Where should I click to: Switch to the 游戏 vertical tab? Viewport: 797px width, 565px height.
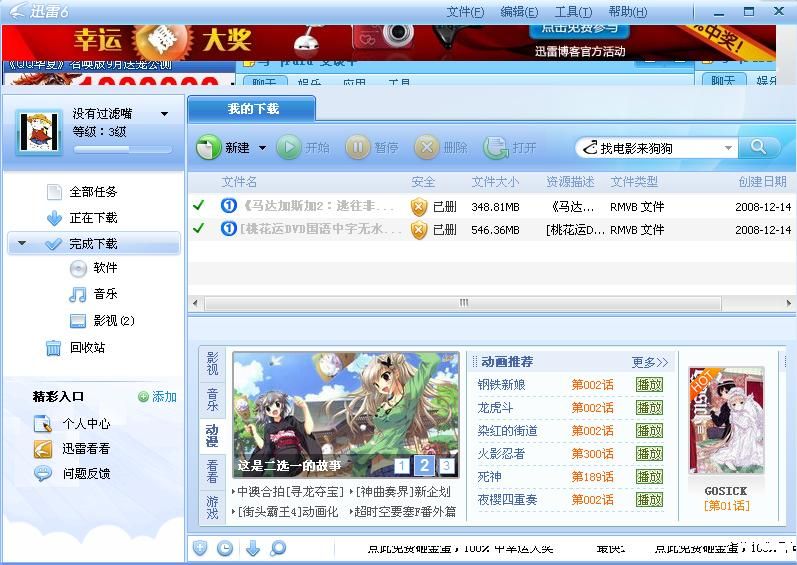[x=212, y=507]
